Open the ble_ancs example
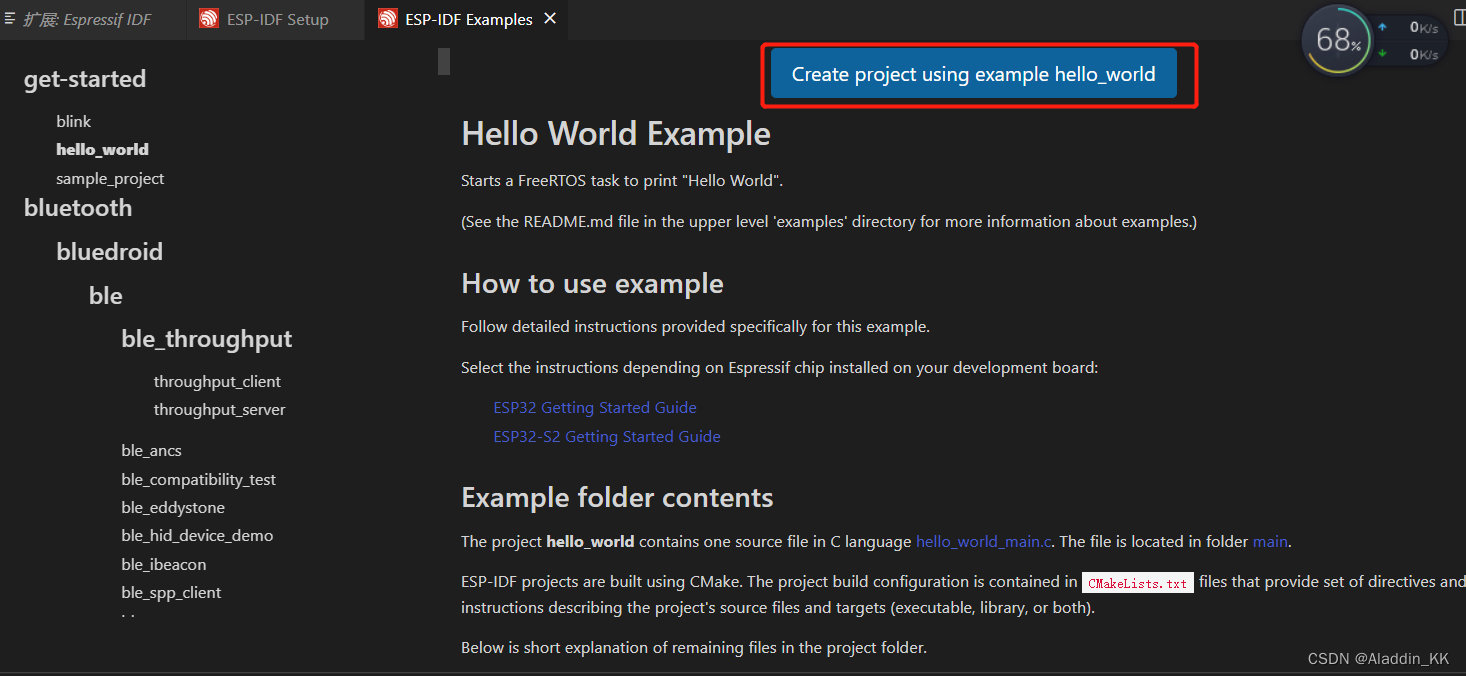 151,450
